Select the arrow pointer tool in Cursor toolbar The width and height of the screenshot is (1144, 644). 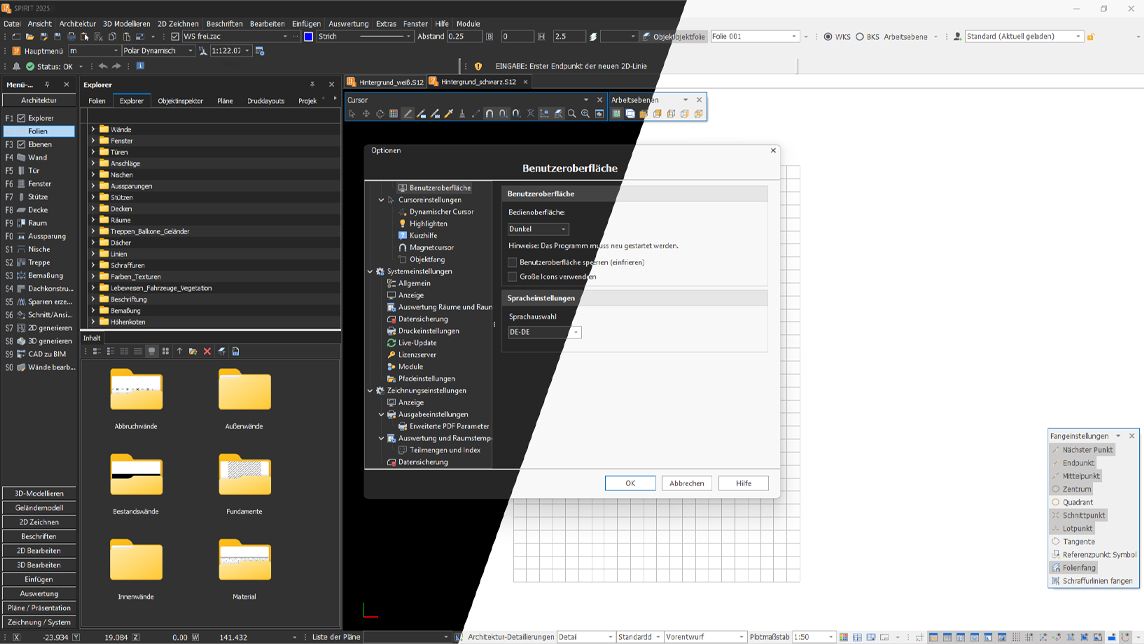coord(352,114)
